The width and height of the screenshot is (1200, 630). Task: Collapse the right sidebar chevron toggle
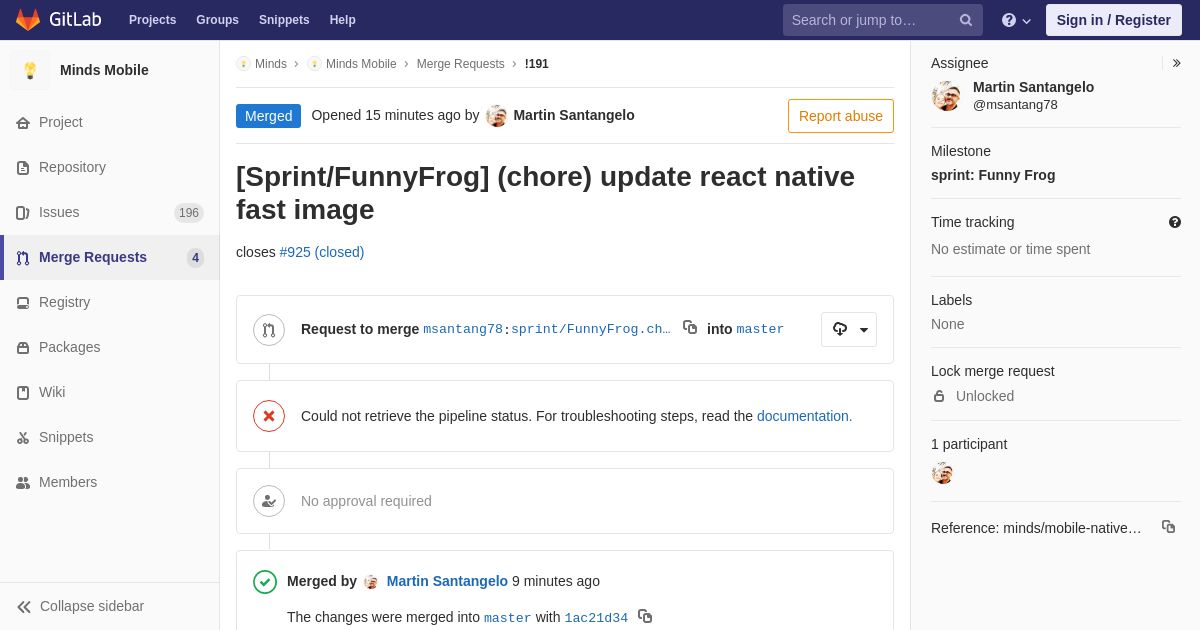point(1176,63)
